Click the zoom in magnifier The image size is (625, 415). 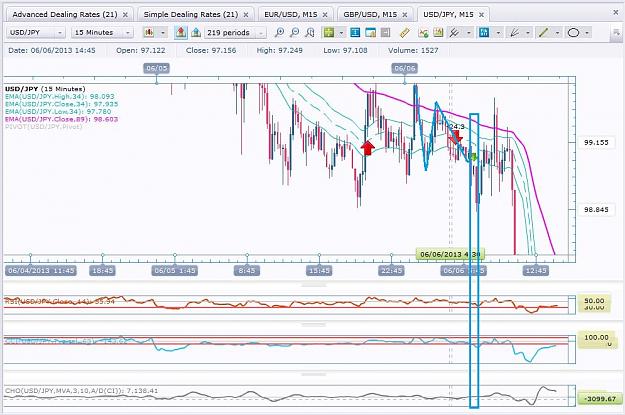tap(279, 33)
